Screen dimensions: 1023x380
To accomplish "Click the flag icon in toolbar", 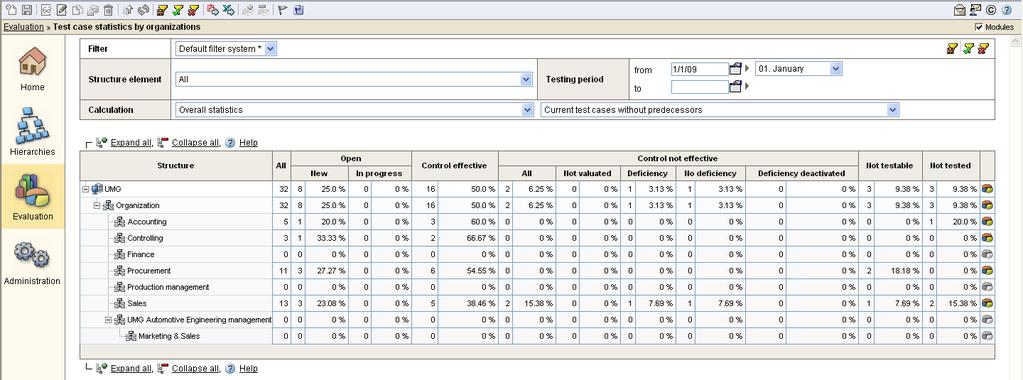I will [x=282, y=10].
